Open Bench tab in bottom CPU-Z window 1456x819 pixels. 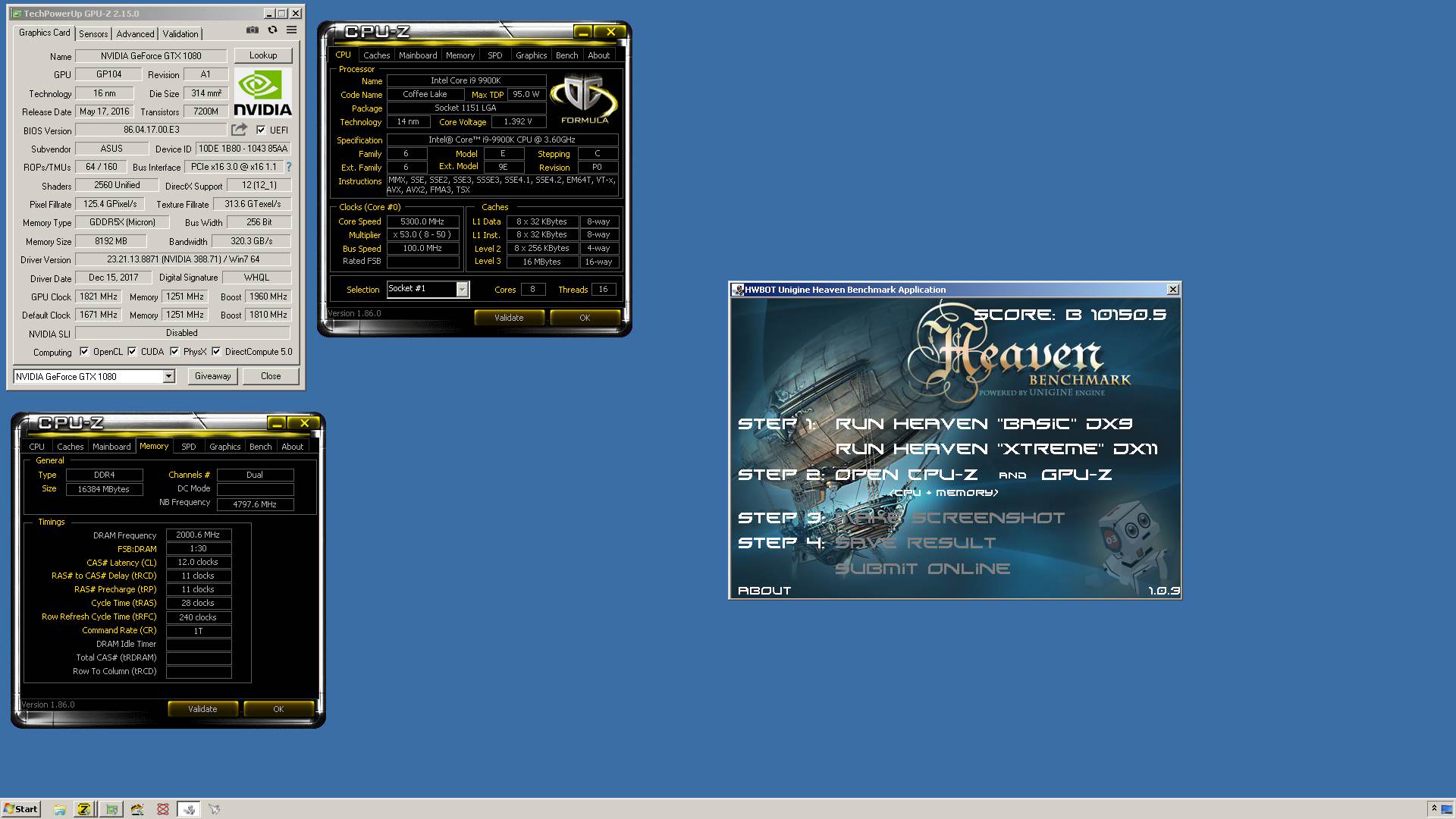pos(260,447)
